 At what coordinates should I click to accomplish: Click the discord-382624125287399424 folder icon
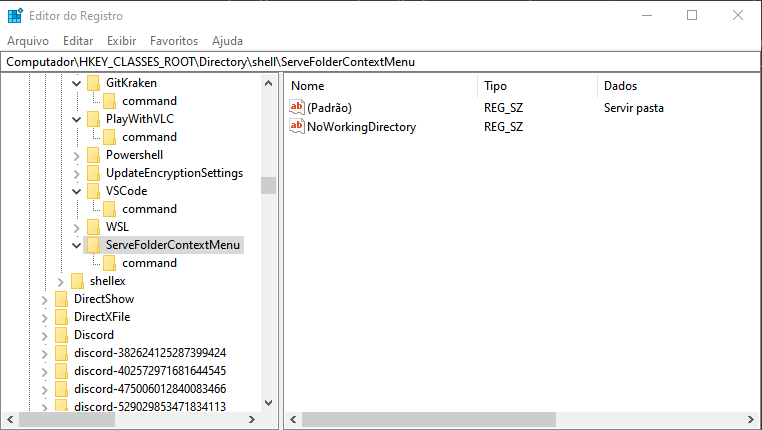point(61,353)
